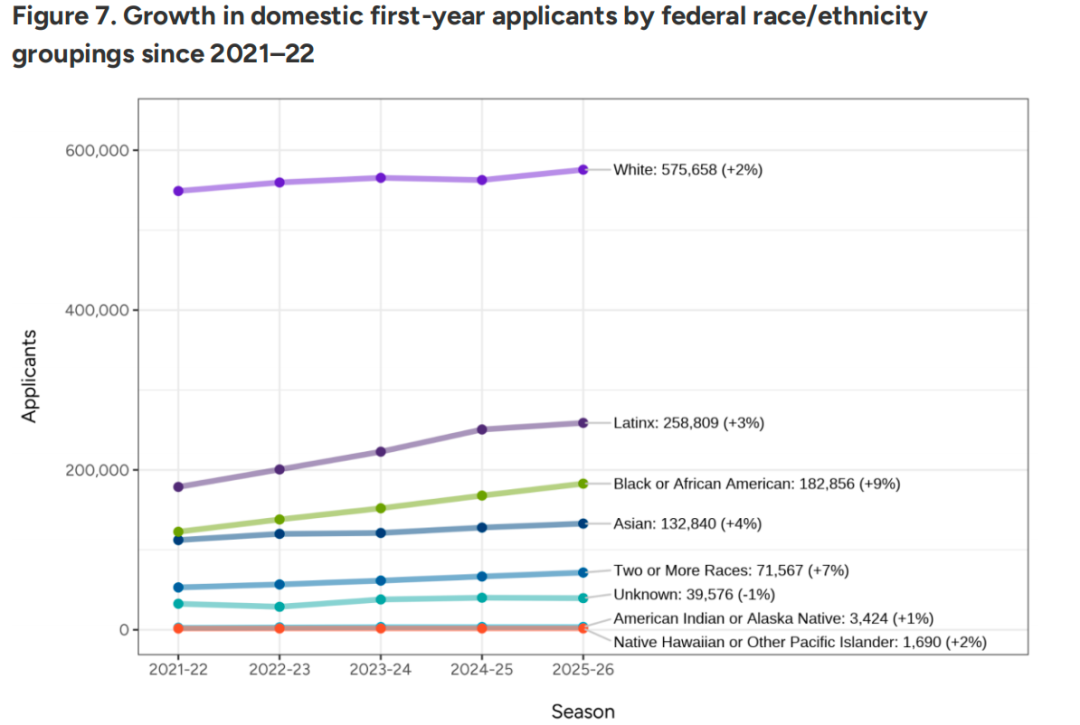Select the "Latinx: 258,809 (+3%)" label
The height and width of the screenshot is (725, 1080).
point(688,423)
